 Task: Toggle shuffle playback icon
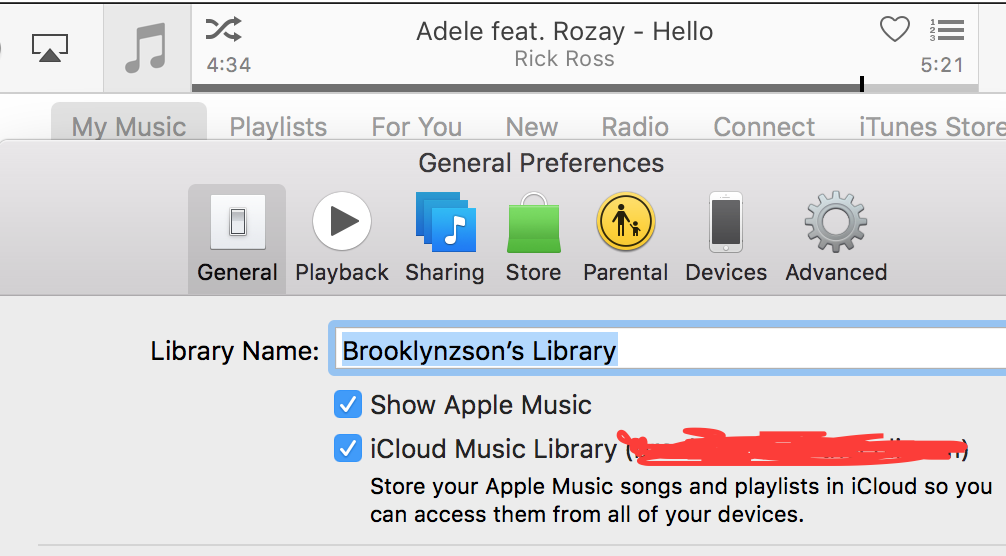coord(223,30)
